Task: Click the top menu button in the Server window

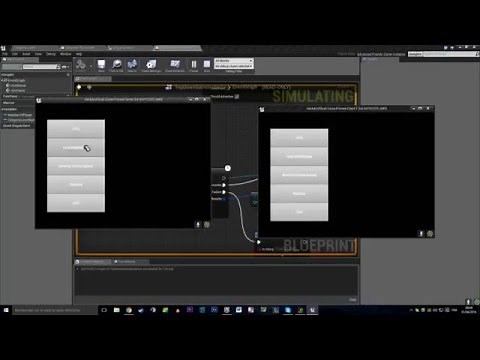Action: (x=76, y=129)
